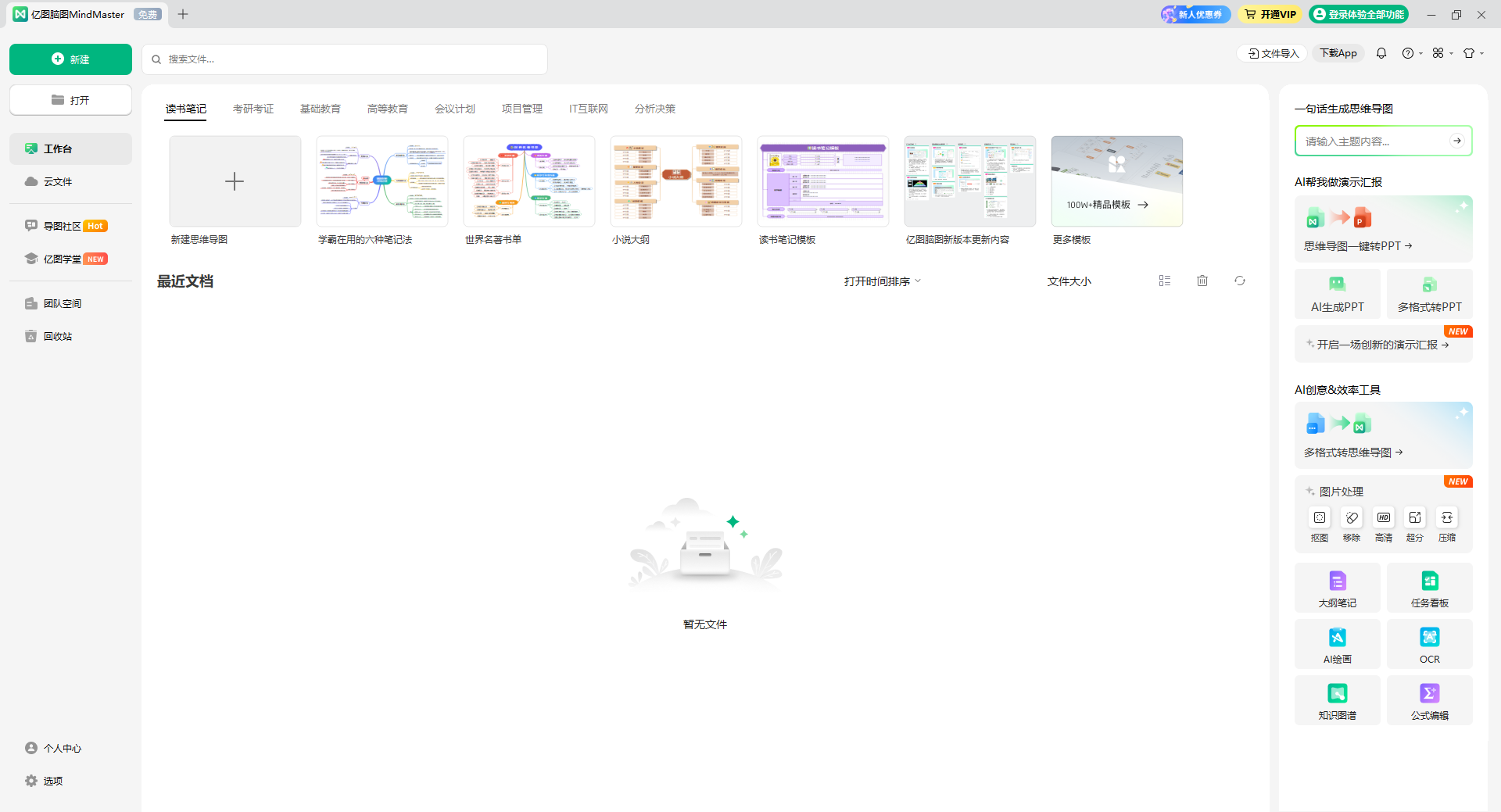Viewport: 1501px width, 812px height.
Task: Expand the 打开时间排序 sort dropdown
Action: (883, 281)
